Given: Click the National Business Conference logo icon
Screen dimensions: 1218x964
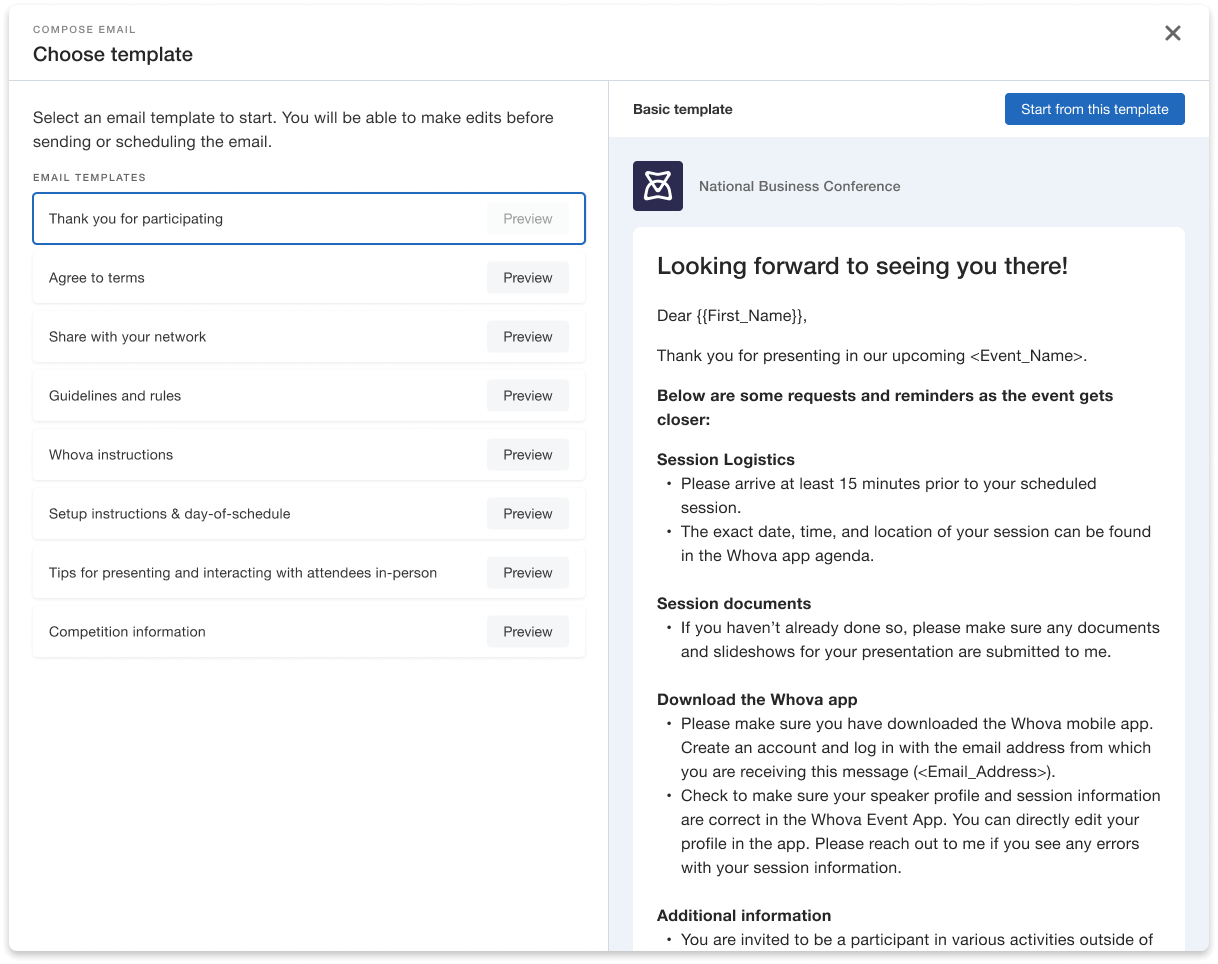Looking at the screenshot, I should tap(657, 186).
